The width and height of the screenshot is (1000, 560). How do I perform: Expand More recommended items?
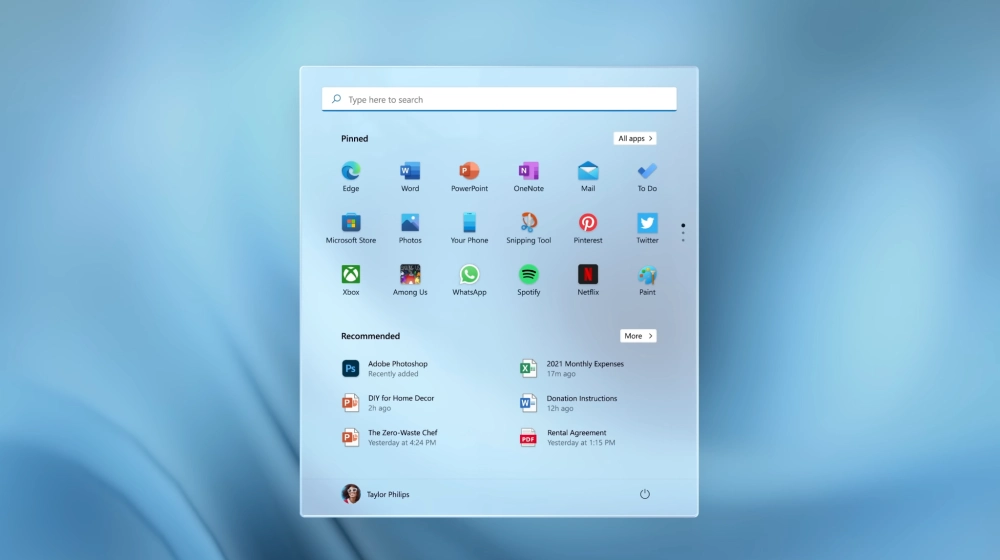tap(638, 336)
